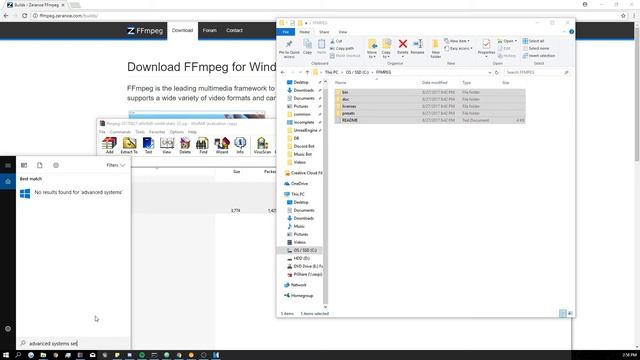Screen dimensions: 640x360
Task: Click Chrome's address bar URL
Action: click(69, 16)
